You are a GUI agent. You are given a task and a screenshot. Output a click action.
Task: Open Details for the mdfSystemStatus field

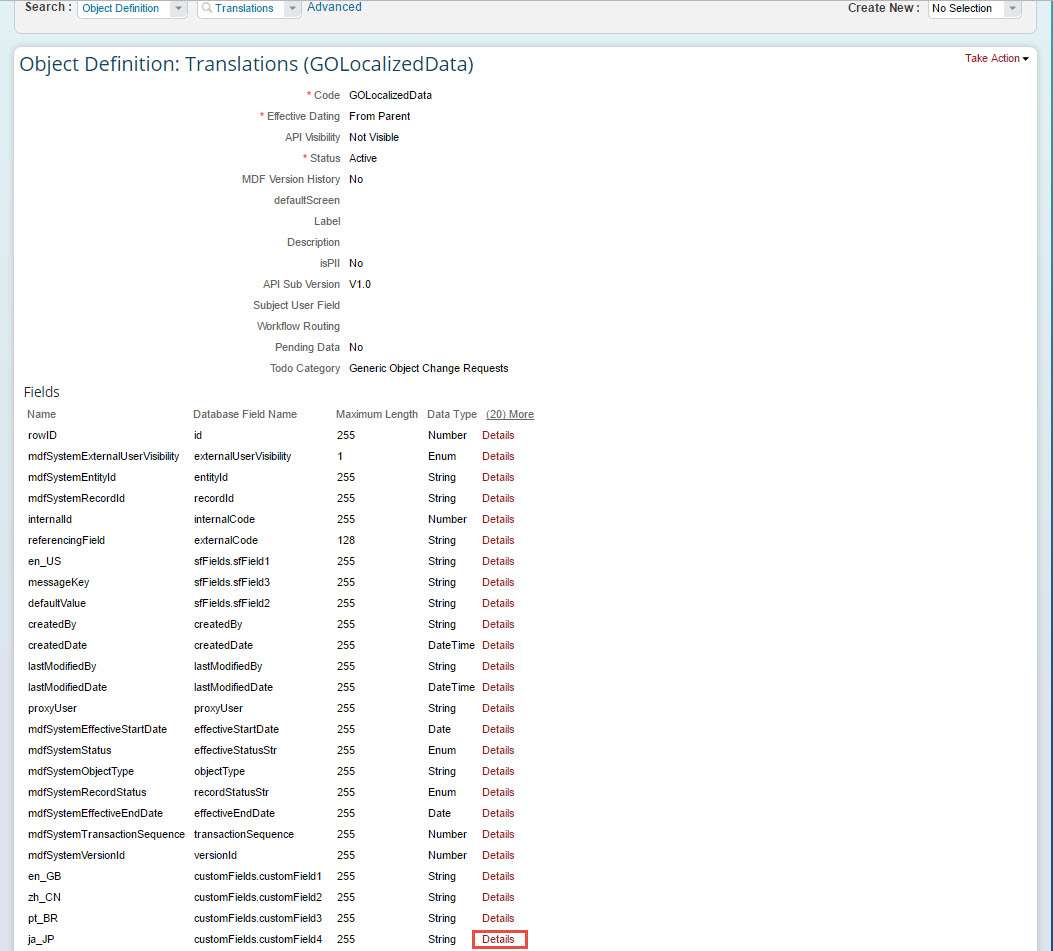click(498, 750)
